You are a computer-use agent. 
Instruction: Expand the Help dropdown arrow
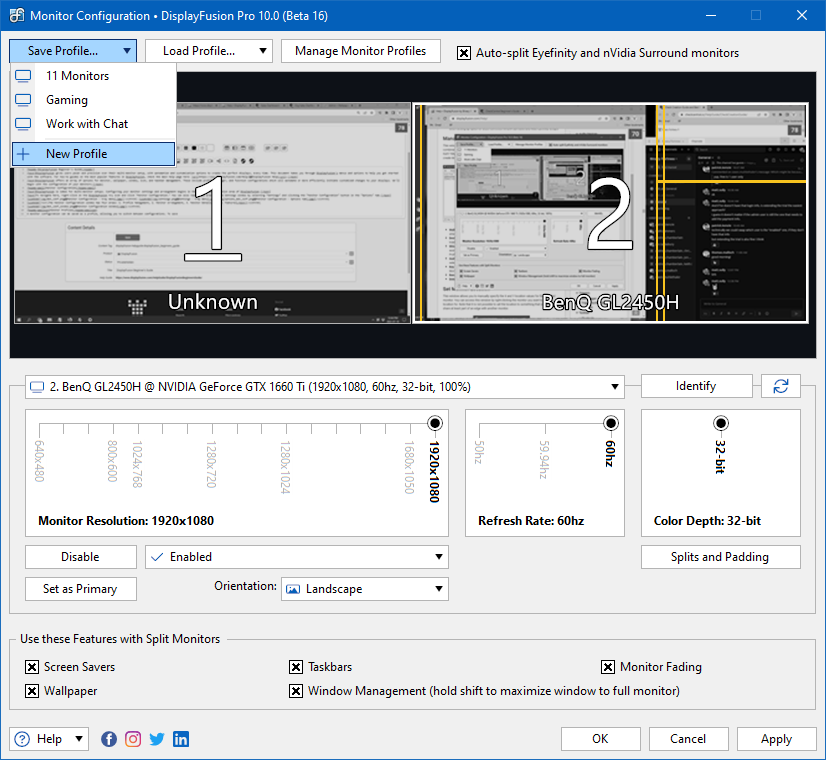point(78,738)
